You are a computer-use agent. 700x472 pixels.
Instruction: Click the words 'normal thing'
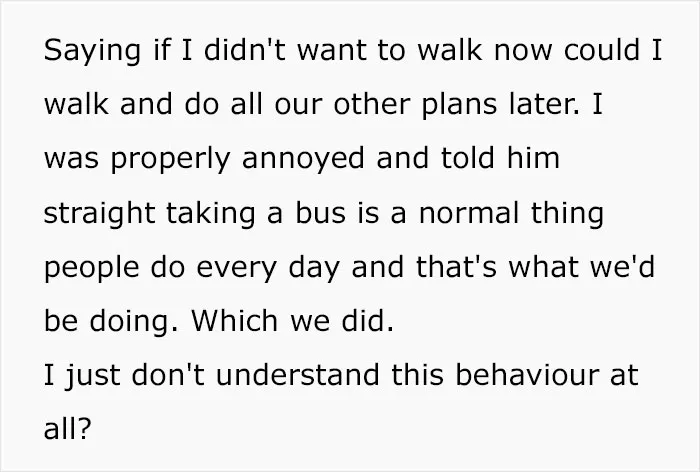point(511,214)
